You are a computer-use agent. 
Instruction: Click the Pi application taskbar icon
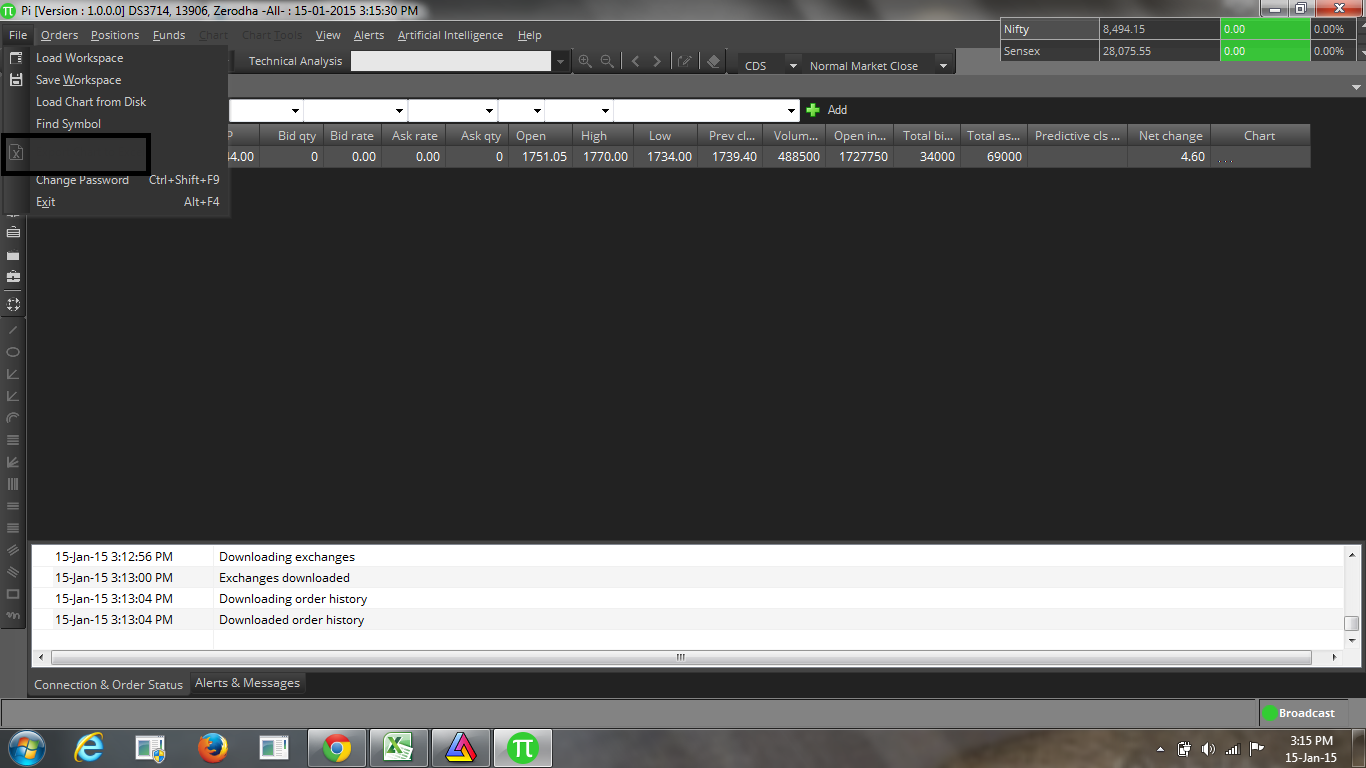coord(522,747)
